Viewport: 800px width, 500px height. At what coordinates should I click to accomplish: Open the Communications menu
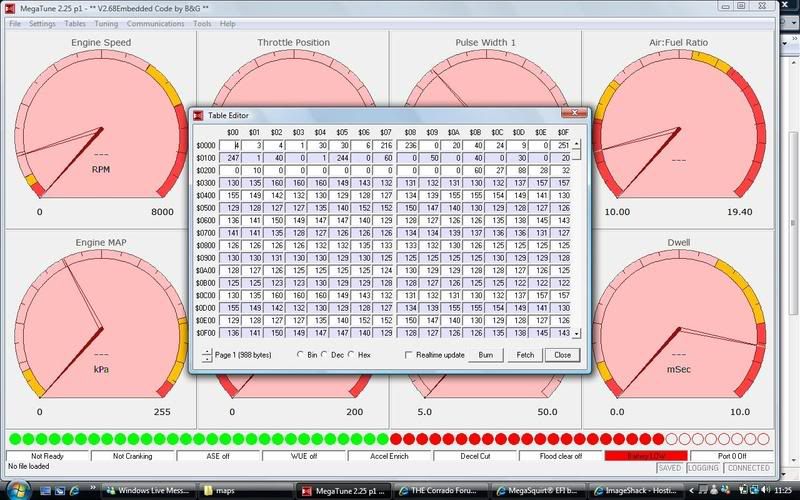click(x=155, y=23)
